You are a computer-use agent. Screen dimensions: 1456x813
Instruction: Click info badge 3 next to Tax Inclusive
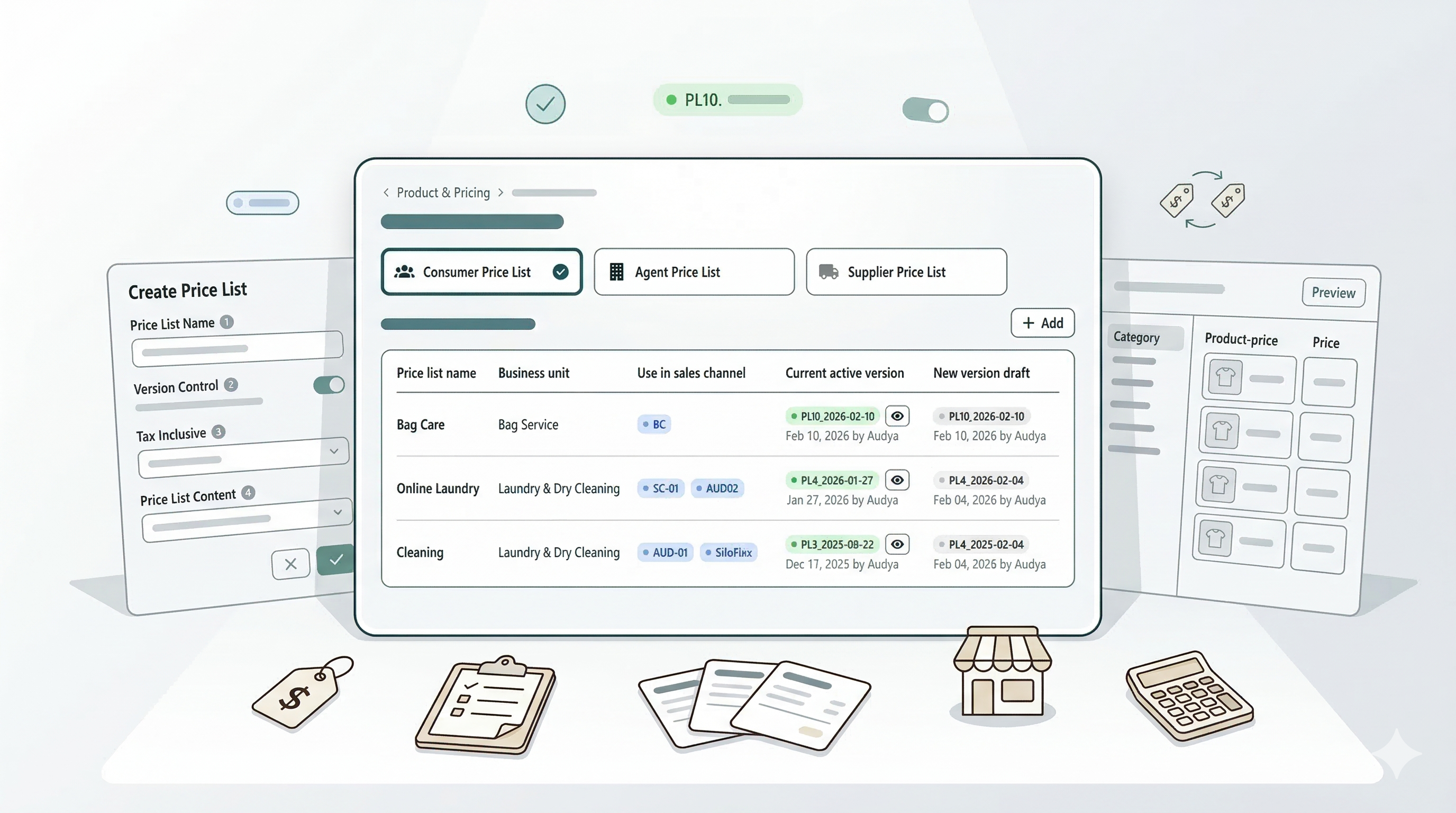pos(218,432)
